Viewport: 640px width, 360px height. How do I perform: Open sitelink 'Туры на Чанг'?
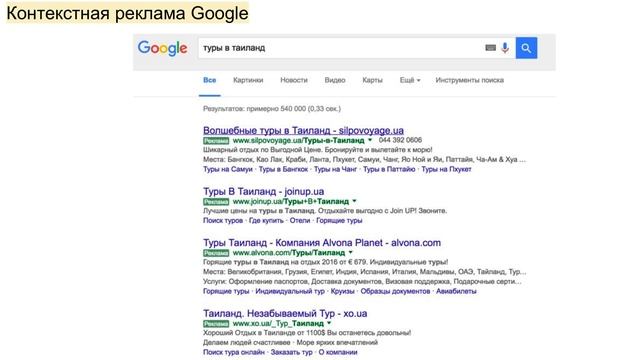pyautogui.click(x=335, y=169)
